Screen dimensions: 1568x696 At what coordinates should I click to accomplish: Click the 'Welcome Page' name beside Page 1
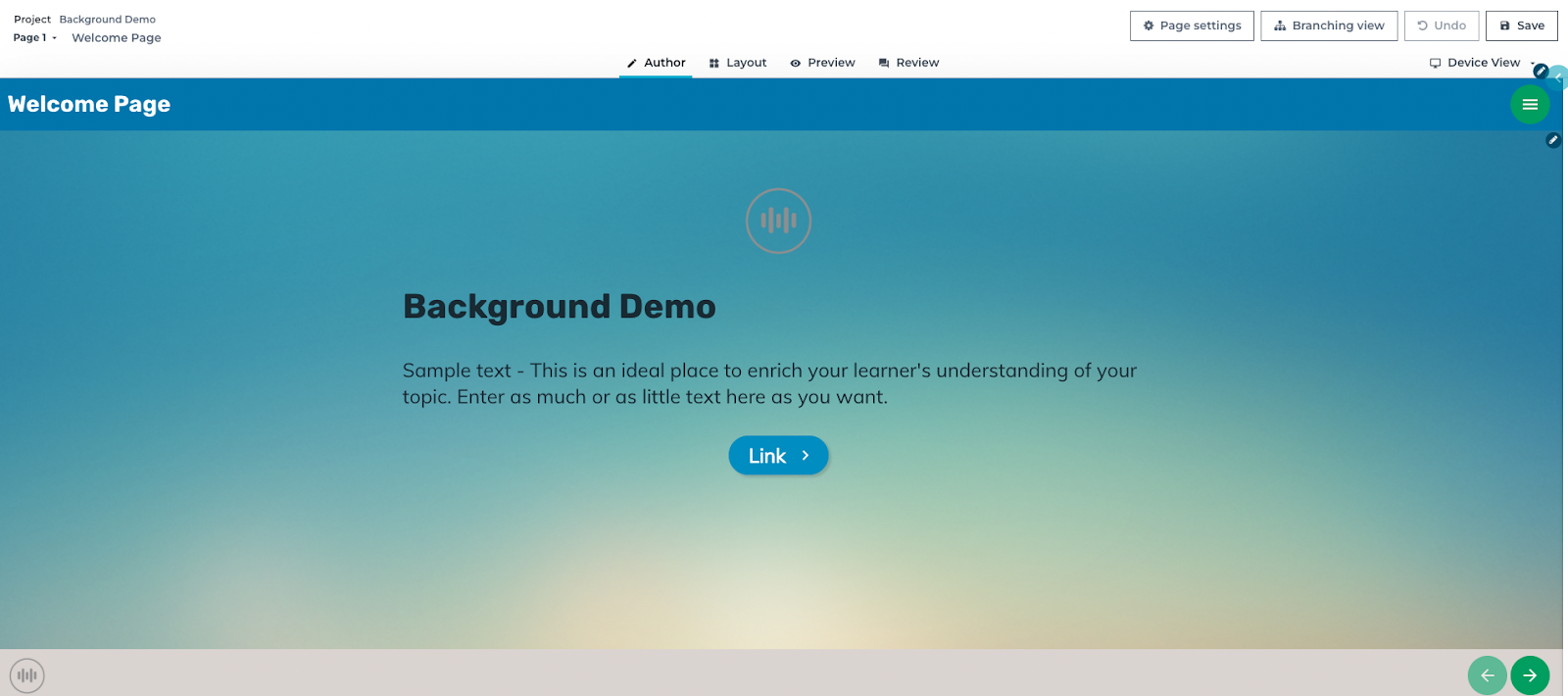tap(117, 38)
